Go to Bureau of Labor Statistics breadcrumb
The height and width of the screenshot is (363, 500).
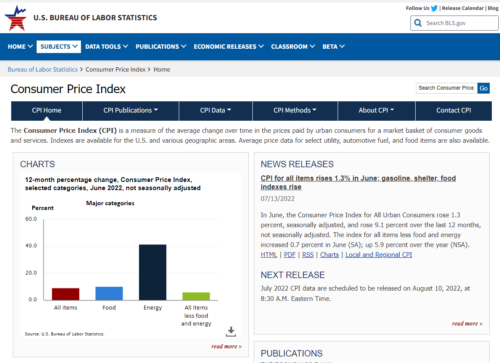(x=42, y=69)
